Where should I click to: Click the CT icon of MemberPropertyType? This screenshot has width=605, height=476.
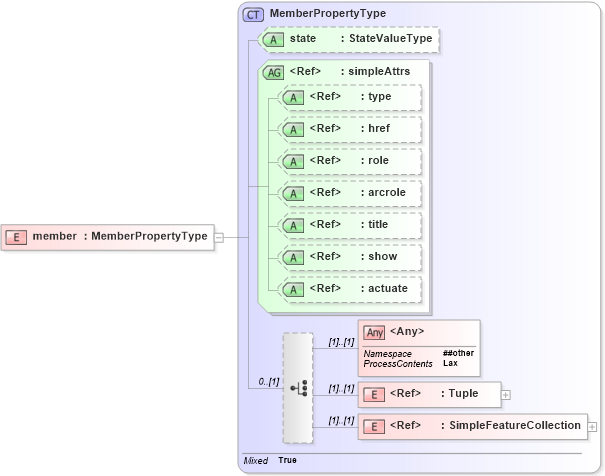pos(253,15)
